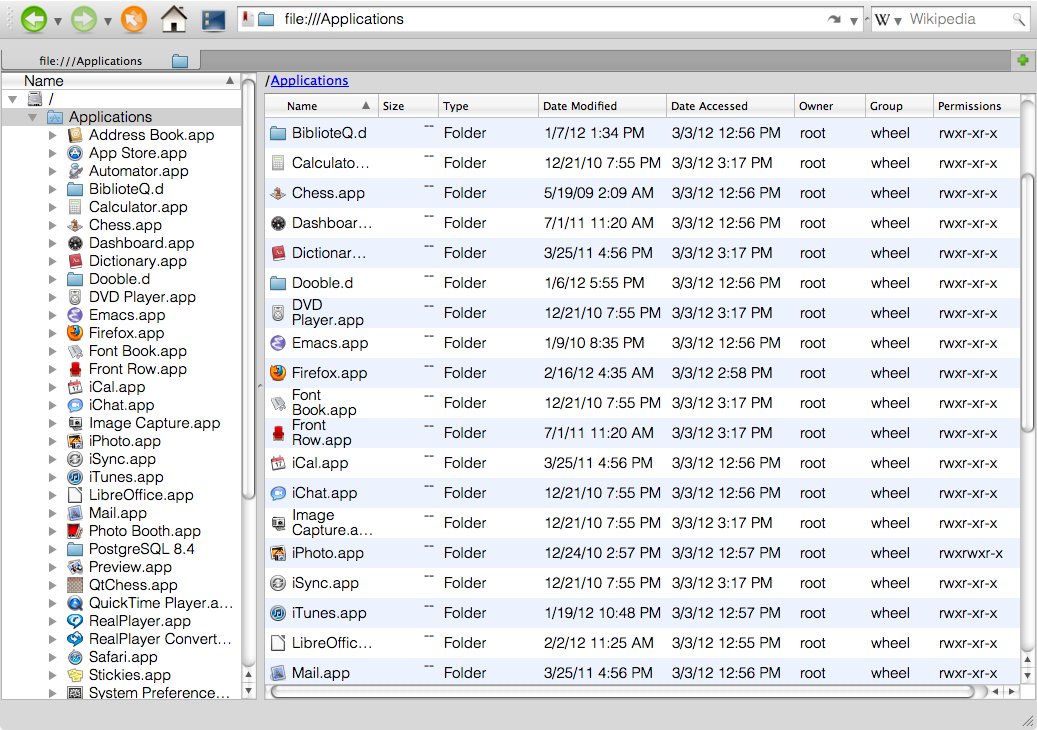Click the QuickTime Player icon in the sidebar
This screenshot has height=730, width=1037.
(x=75, y=603)
